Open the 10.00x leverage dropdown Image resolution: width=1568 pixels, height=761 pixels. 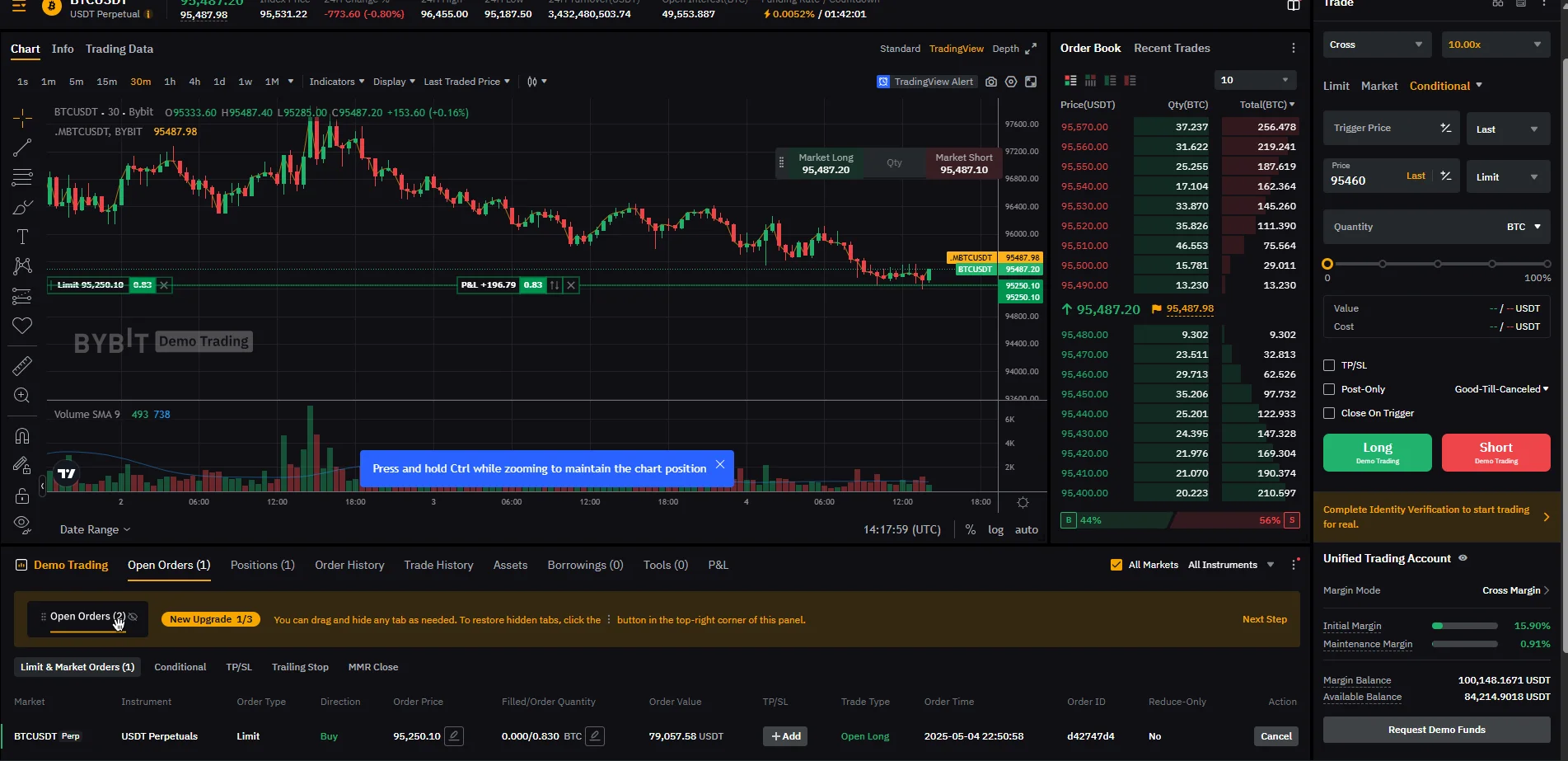[1495, 45]
